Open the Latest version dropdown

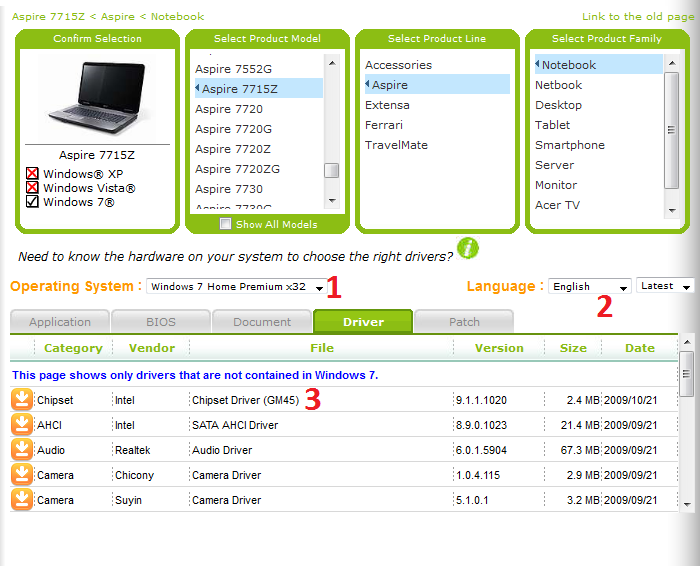665,286
